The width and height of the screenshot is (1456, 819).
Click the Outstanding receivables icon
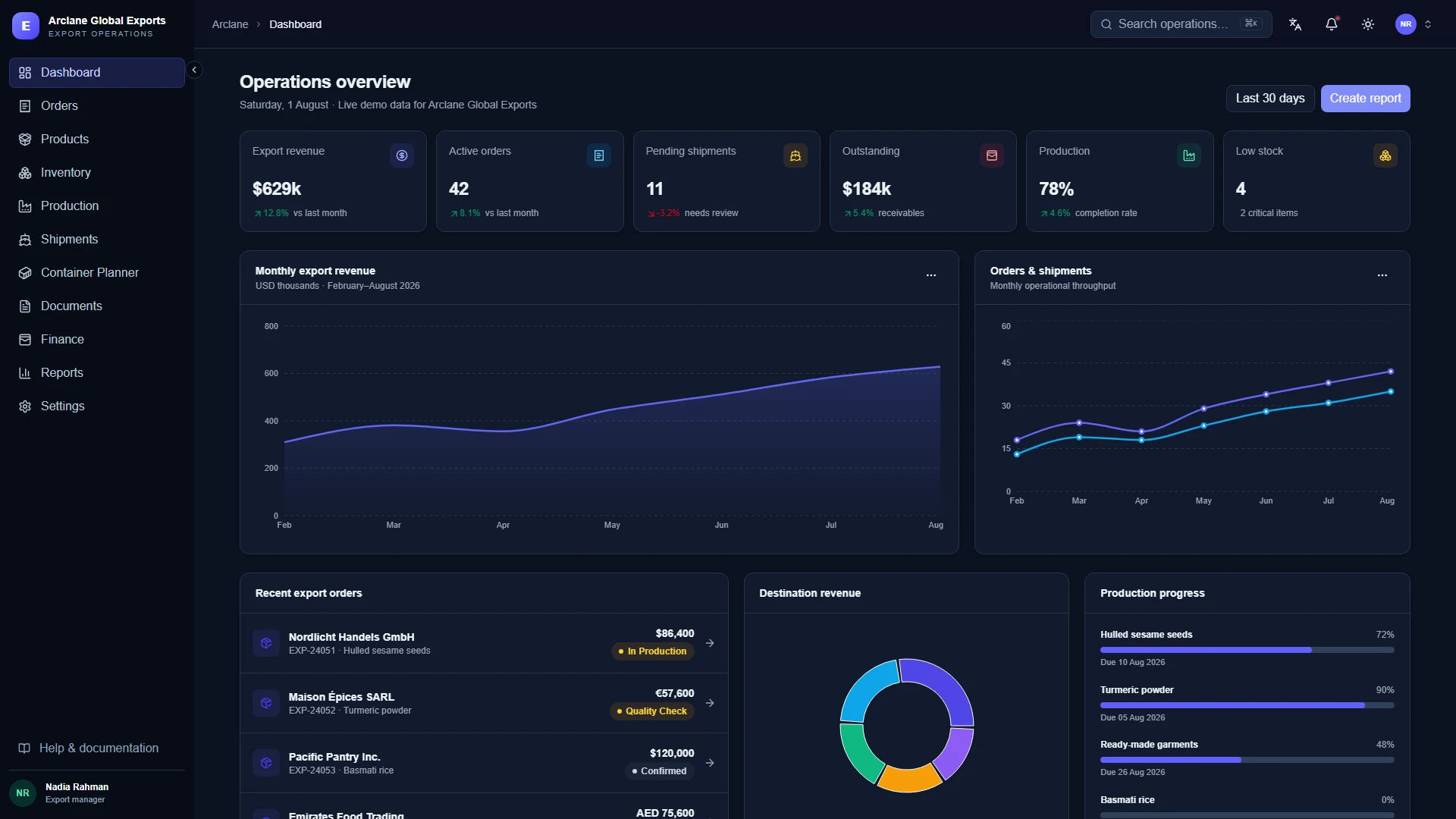[992, 155]
